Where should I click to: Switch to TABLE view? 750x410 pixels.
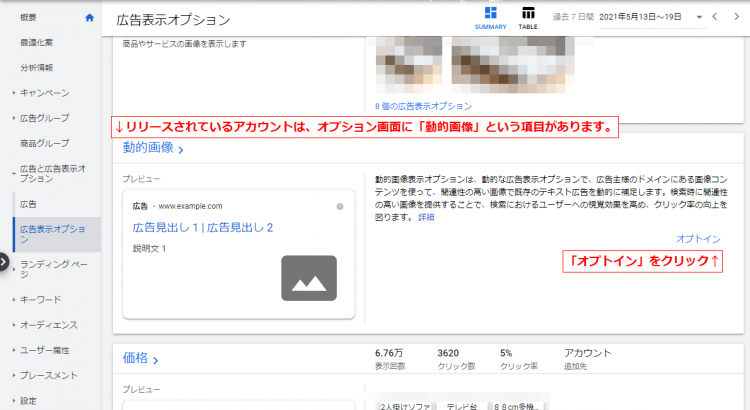(x=528, y=18)
